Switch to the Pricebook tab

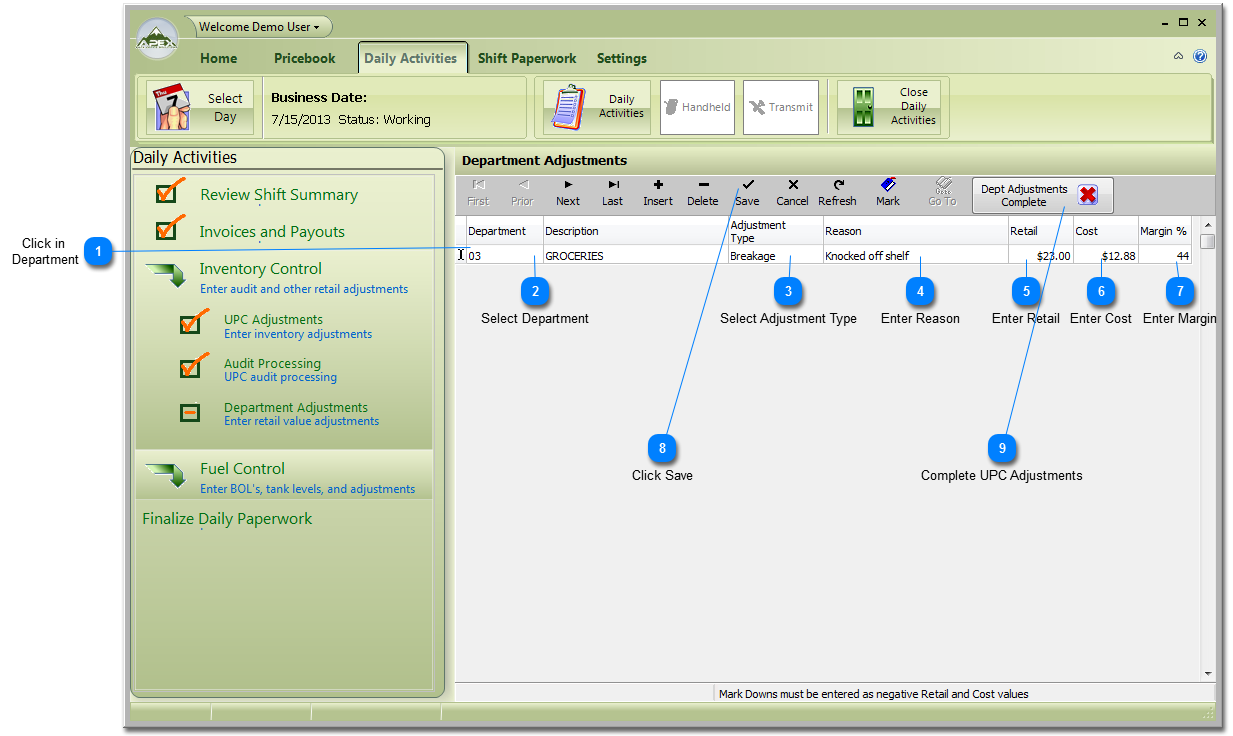pos(305,58)
